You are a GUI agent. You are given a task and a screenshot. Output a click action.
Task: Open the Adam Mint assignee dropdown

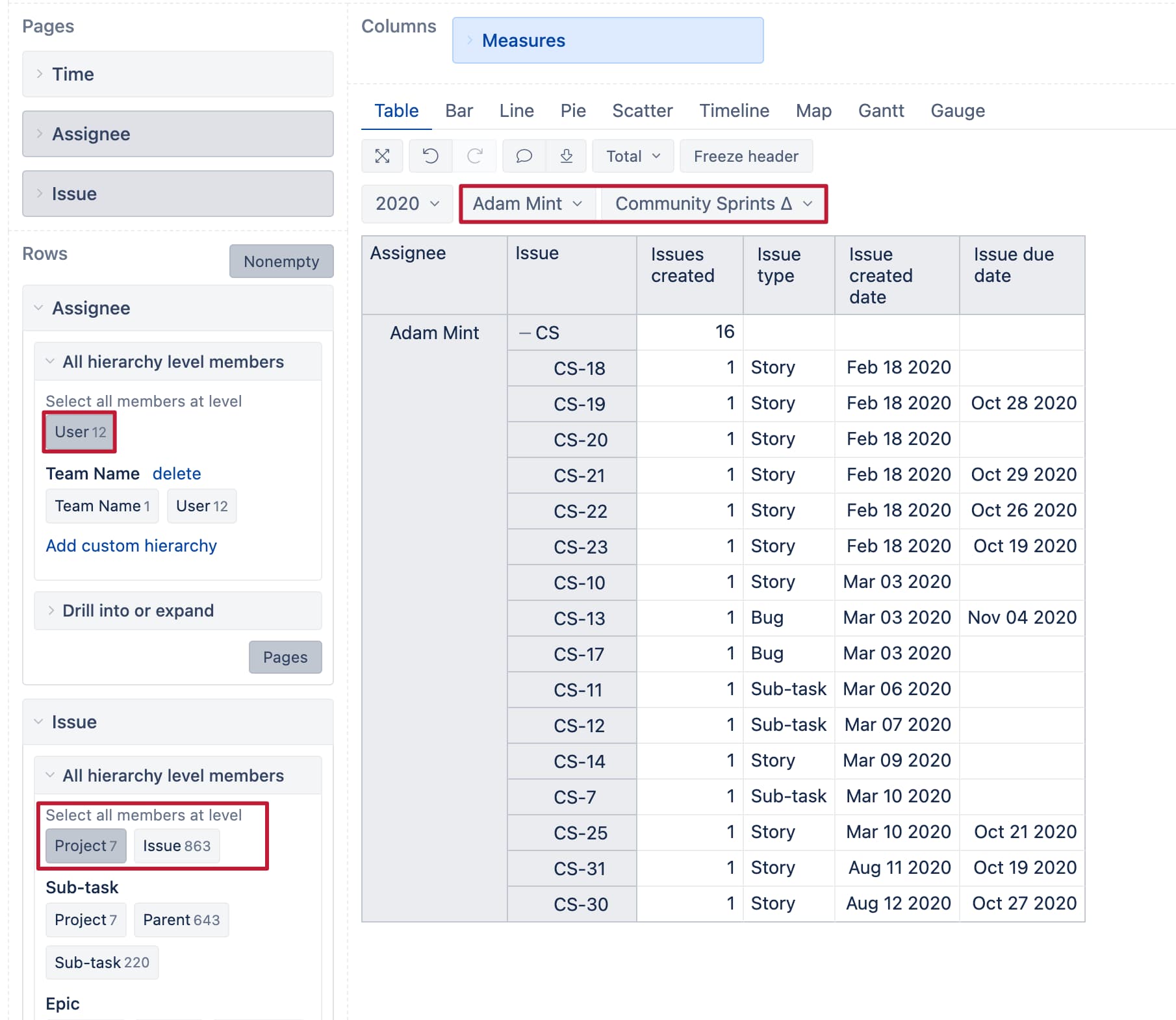pyautogui.click(x=527, y=203)
